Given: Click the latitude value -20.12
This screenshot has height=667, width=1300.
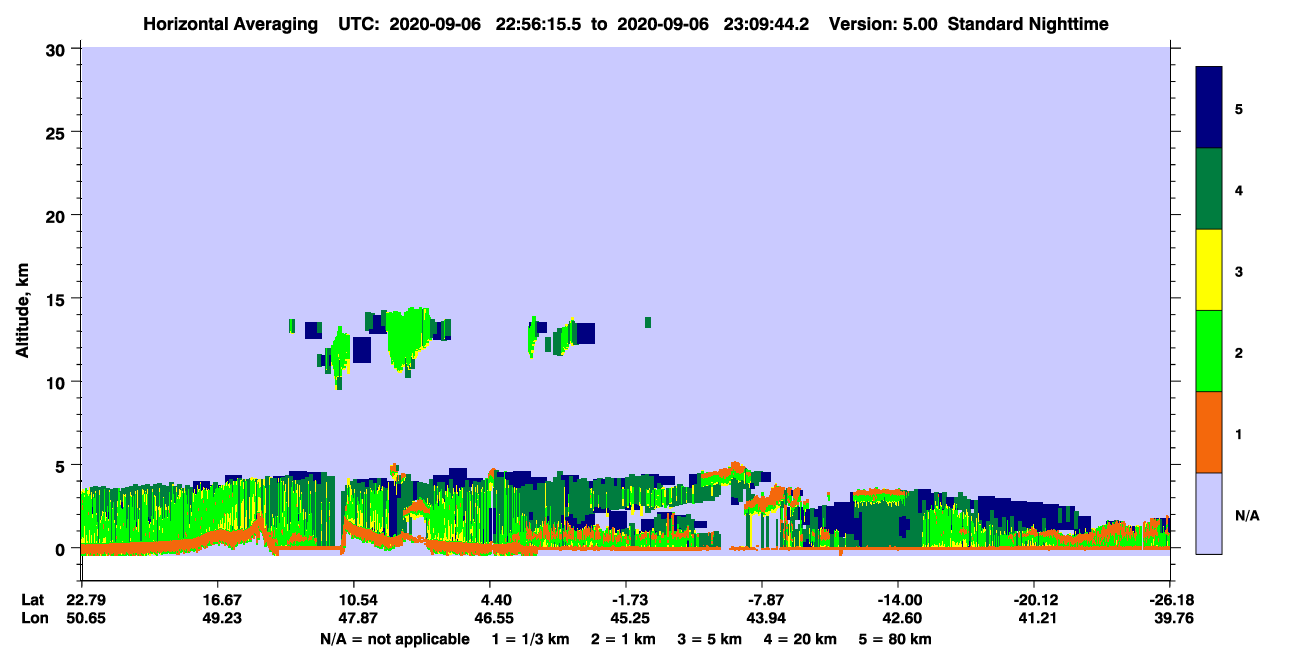Looking at the screenshot, I should coord(1034,600).
